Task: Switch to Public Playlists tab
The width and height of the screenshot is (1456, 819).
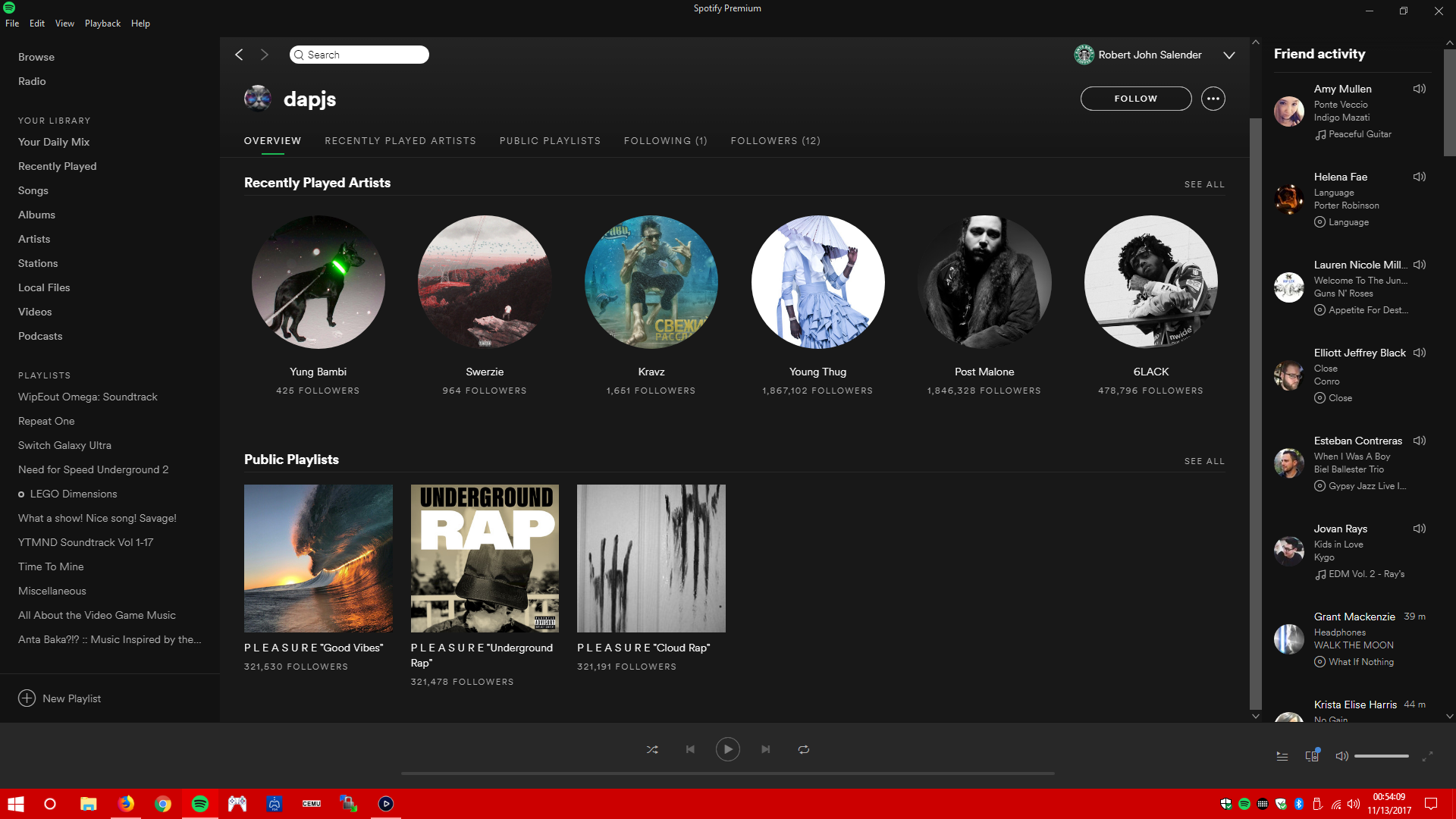Action: [550, 141]
